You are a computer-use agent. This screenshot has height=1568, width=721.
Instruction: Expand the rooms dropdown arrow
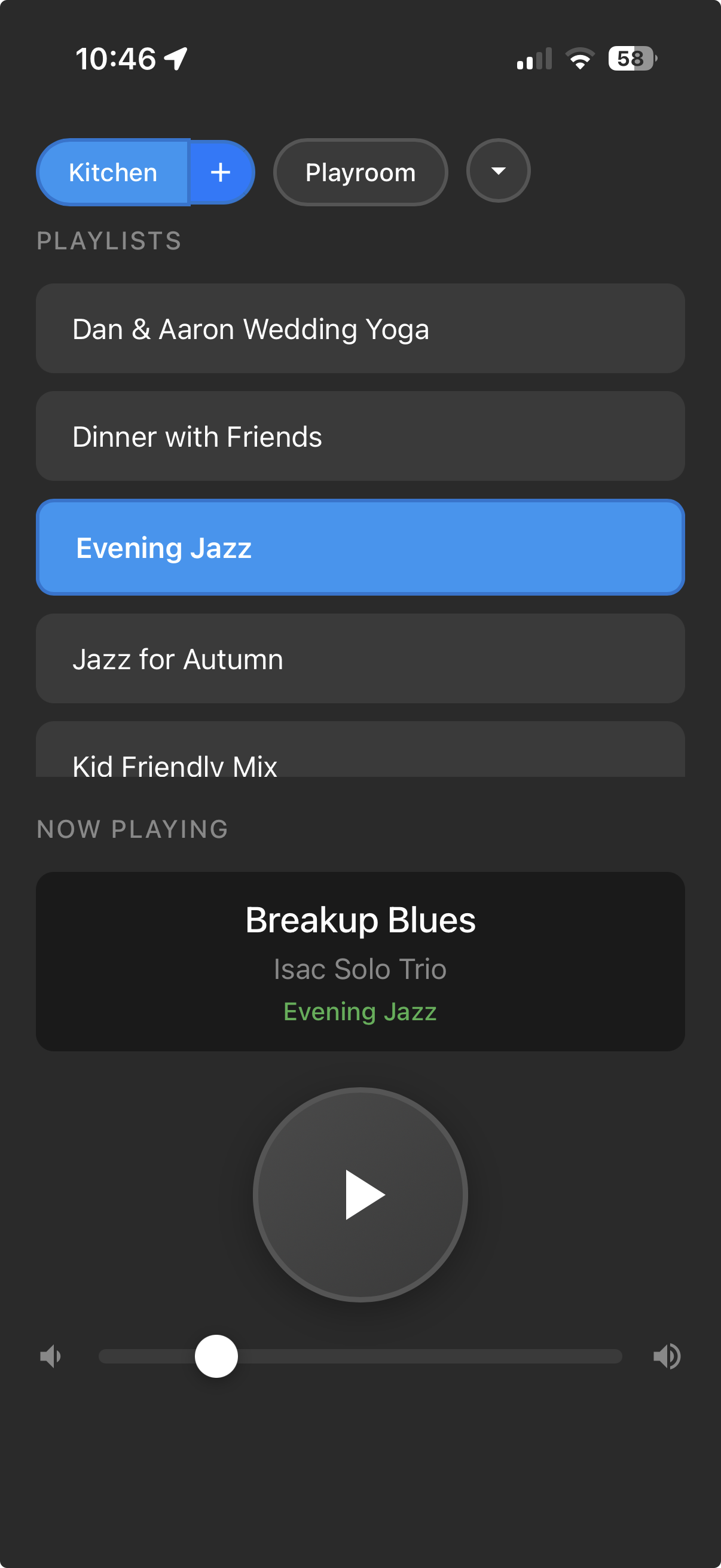click(x=499, y=171)
